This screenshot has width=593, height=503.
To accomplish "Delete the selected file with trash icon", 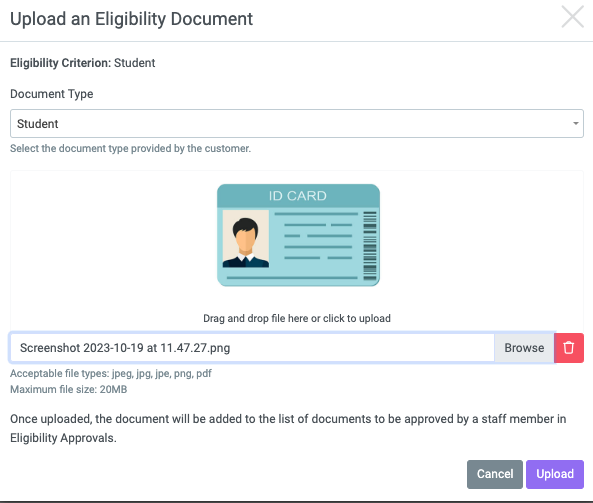I will 569,348.
